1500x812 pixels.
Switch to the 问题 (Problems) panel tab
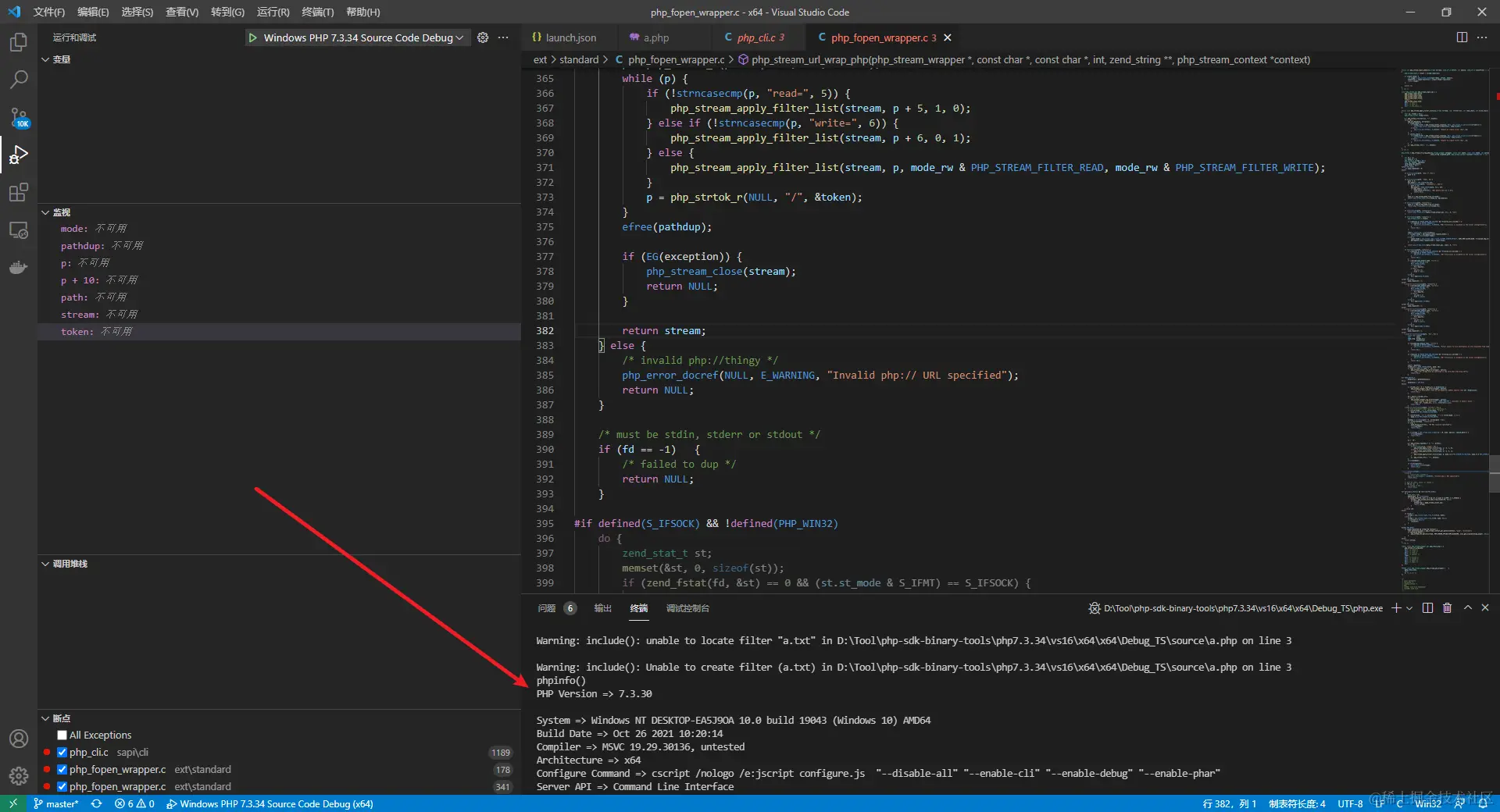(556, 608)
